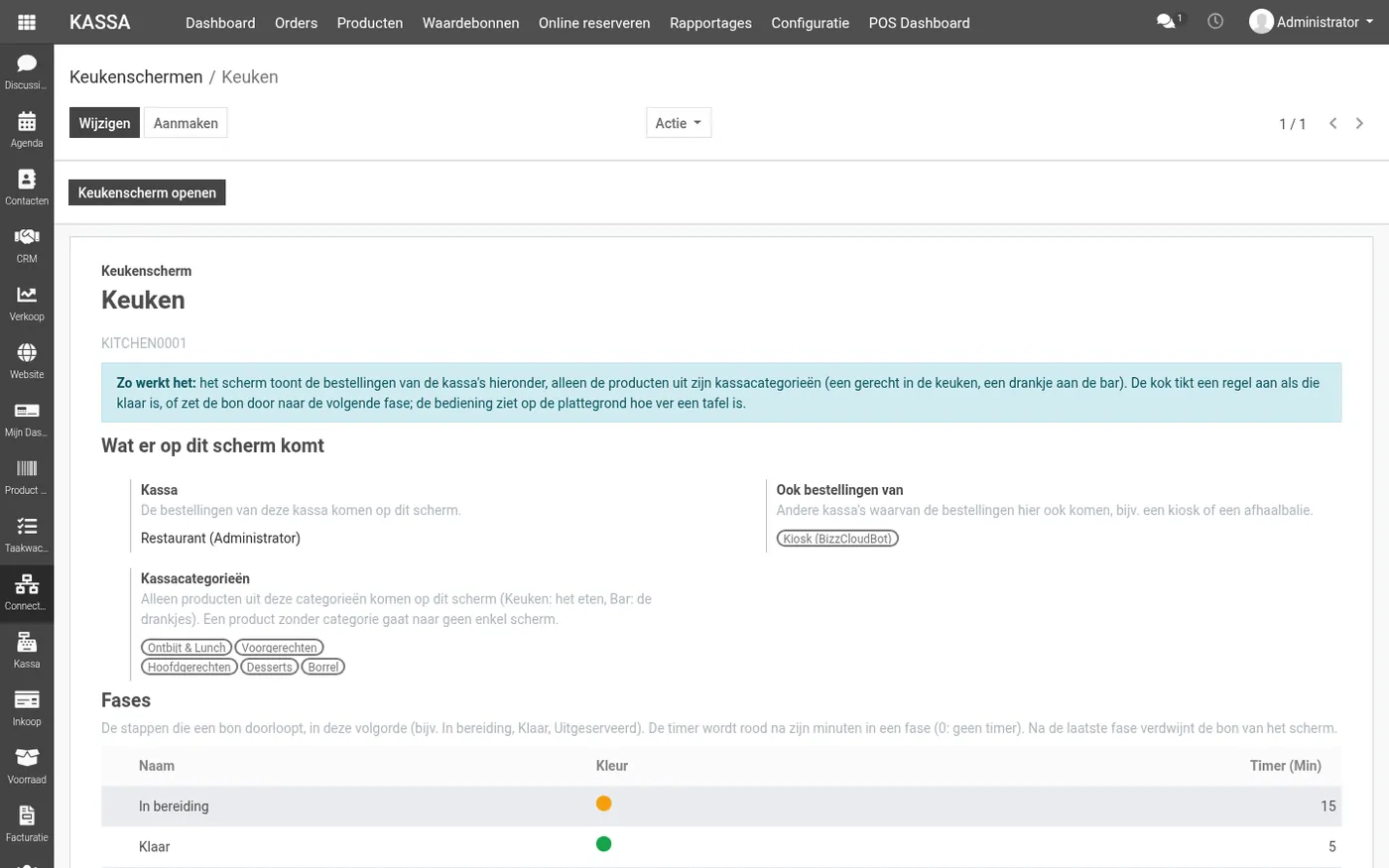The width and height of the screenshot is (1389, 868).
Task: Click the Kiosk (BizzCloudBot) tag
Action: (837, 539)
